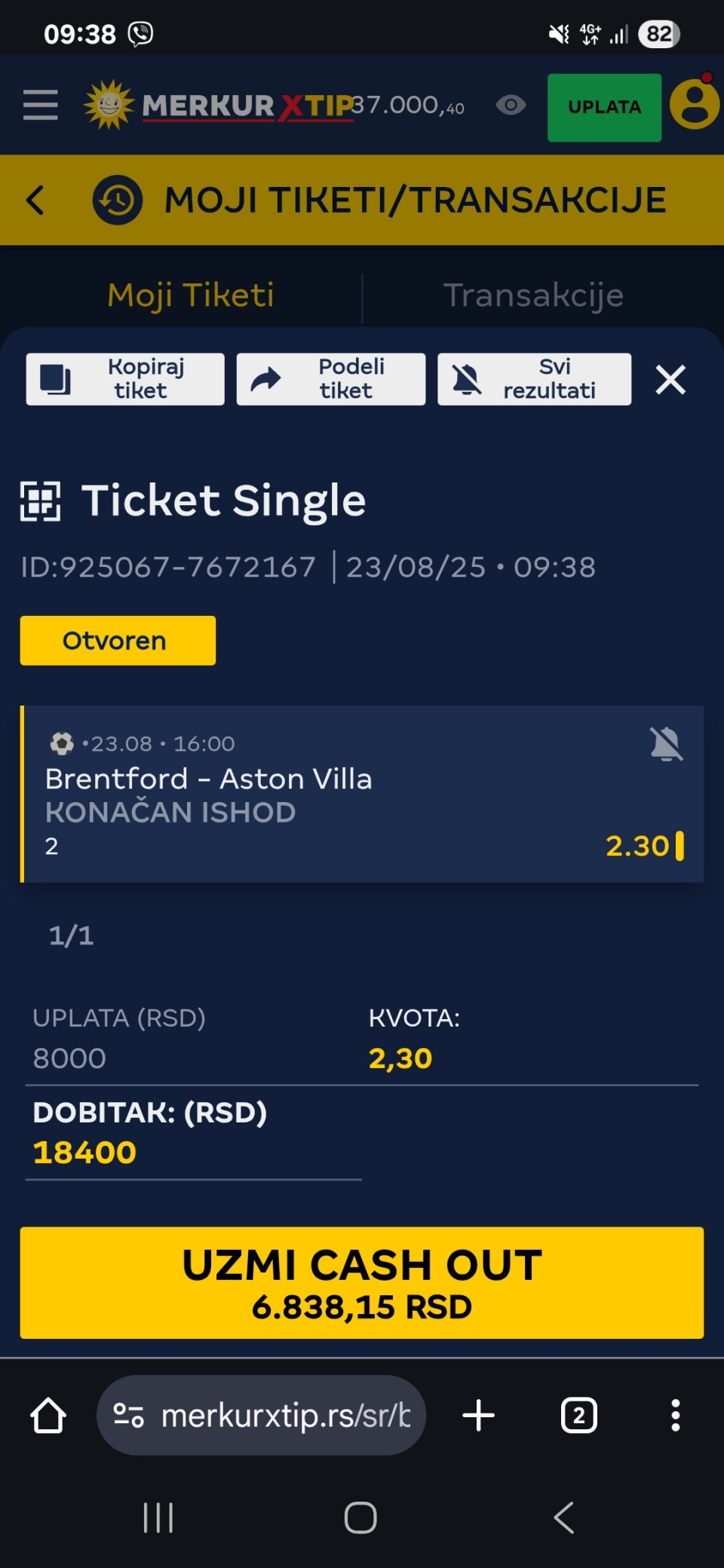Open the hamburger menu
724x1568 pixels.
pos(41,105)
